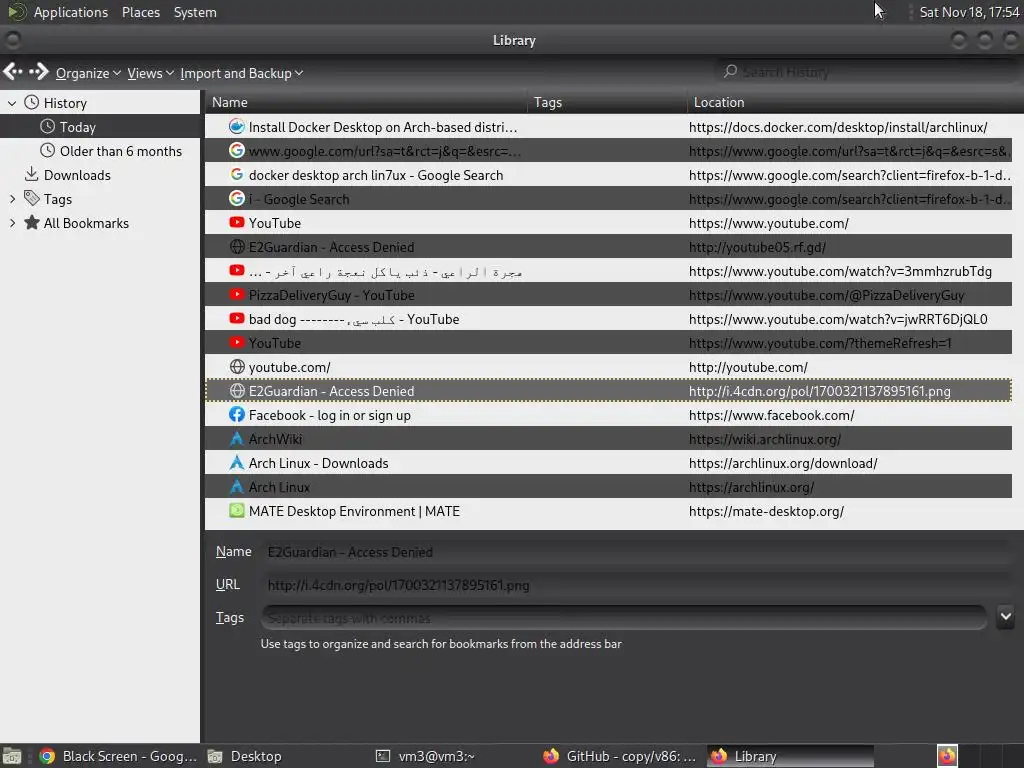Go forward with the right arrow icon

(39, 71)
